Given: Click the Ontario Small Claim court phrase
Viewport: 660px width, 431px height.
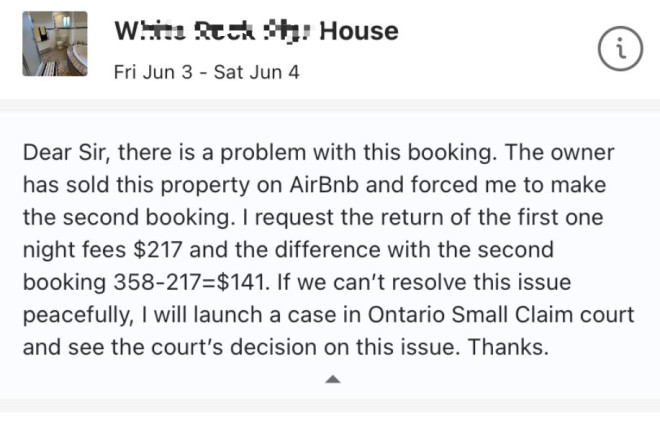Looking at the screenshot, I should click(501, 314).
